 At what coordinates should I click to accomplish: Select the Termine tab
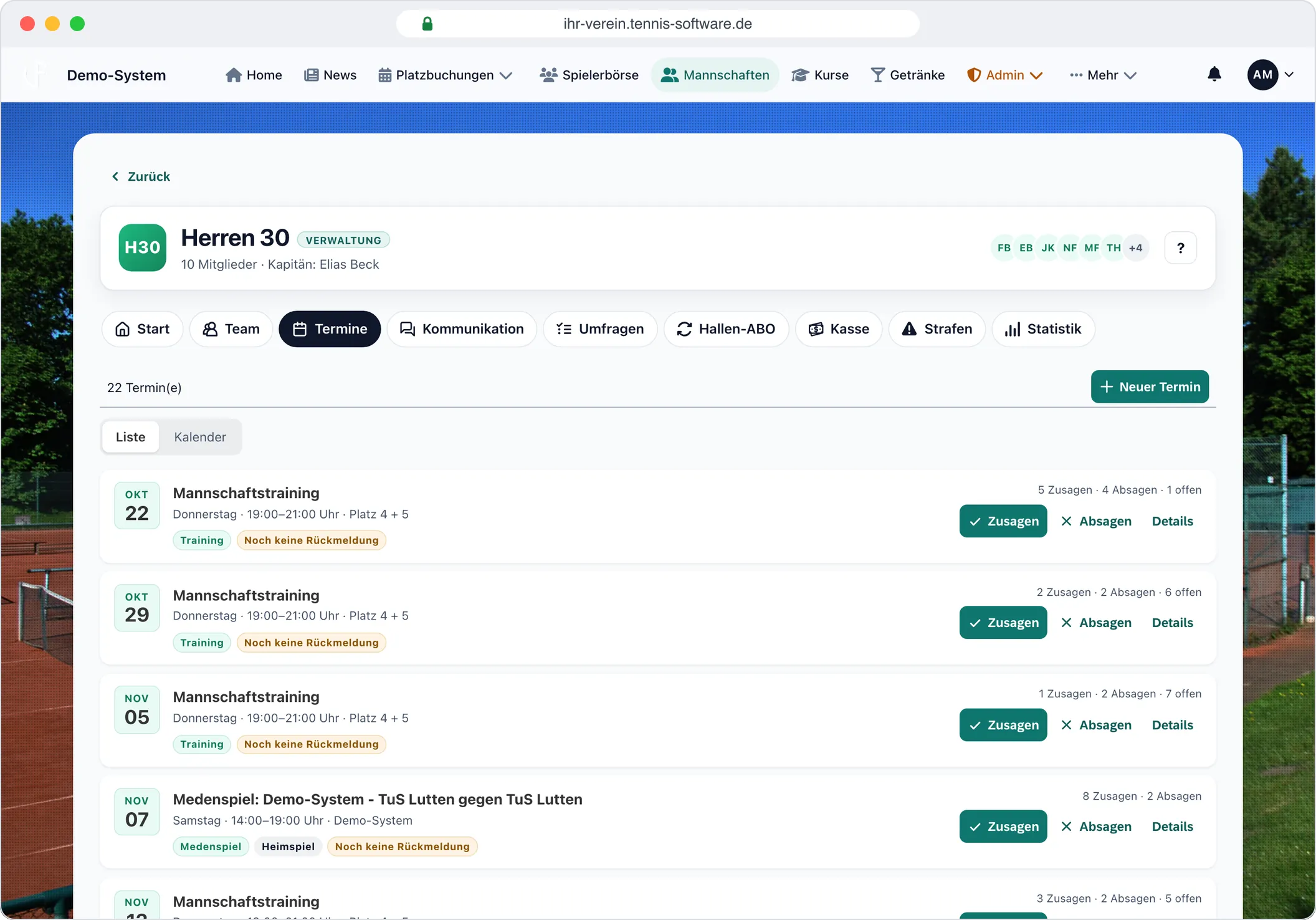tap(330, 329)
